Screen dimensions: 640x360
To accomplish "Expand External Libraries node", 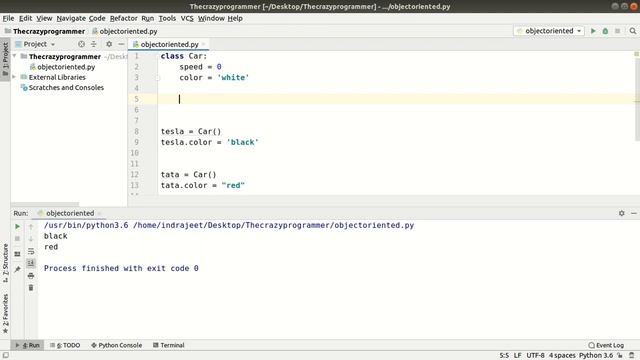I will click(x=15, y=77).
